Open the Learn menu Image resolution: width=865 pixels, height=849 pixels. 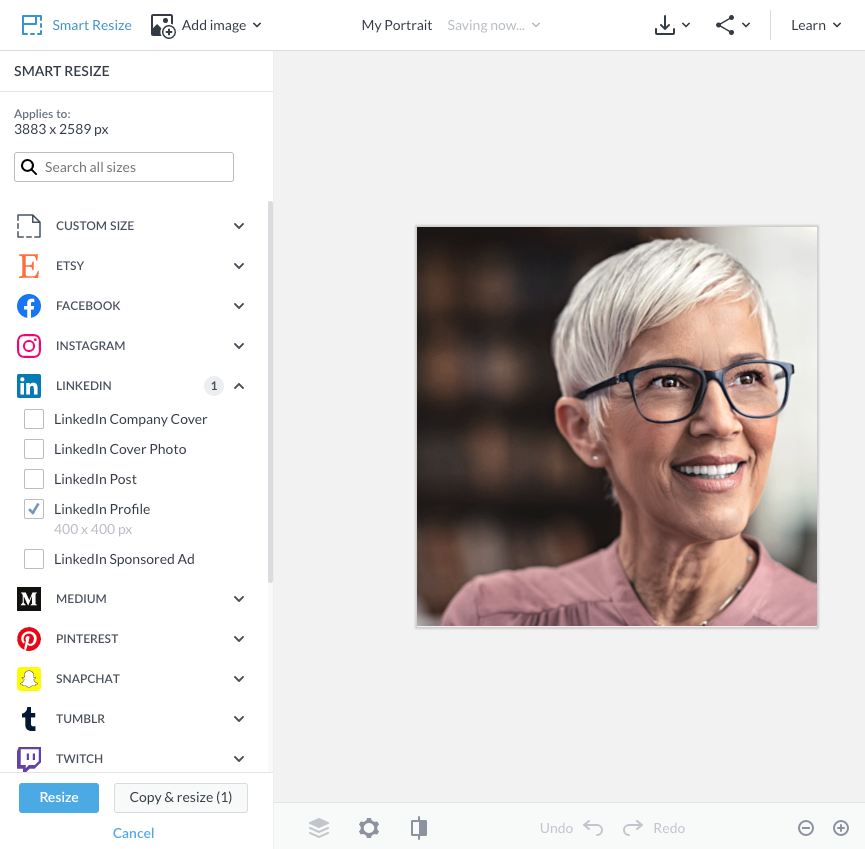tap(816, 25)
